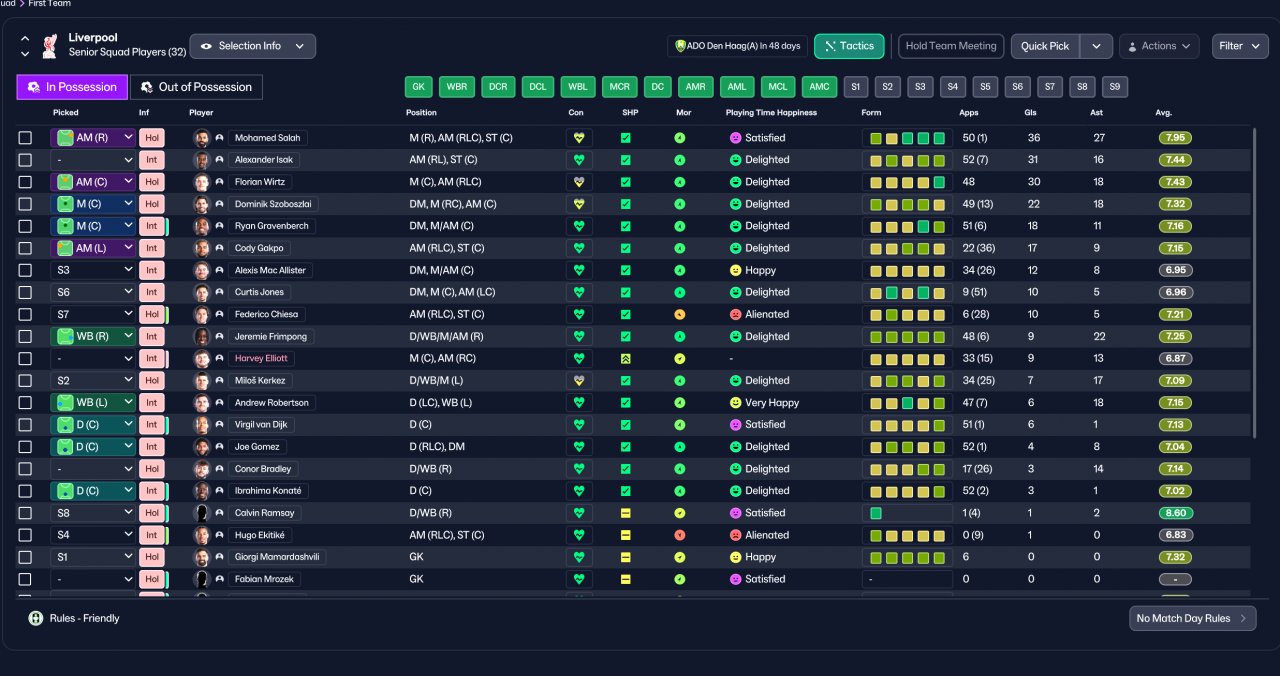1280x676 pixels.
Task: Click the S5 substitute slot badge
Action: tap(986, 87)
